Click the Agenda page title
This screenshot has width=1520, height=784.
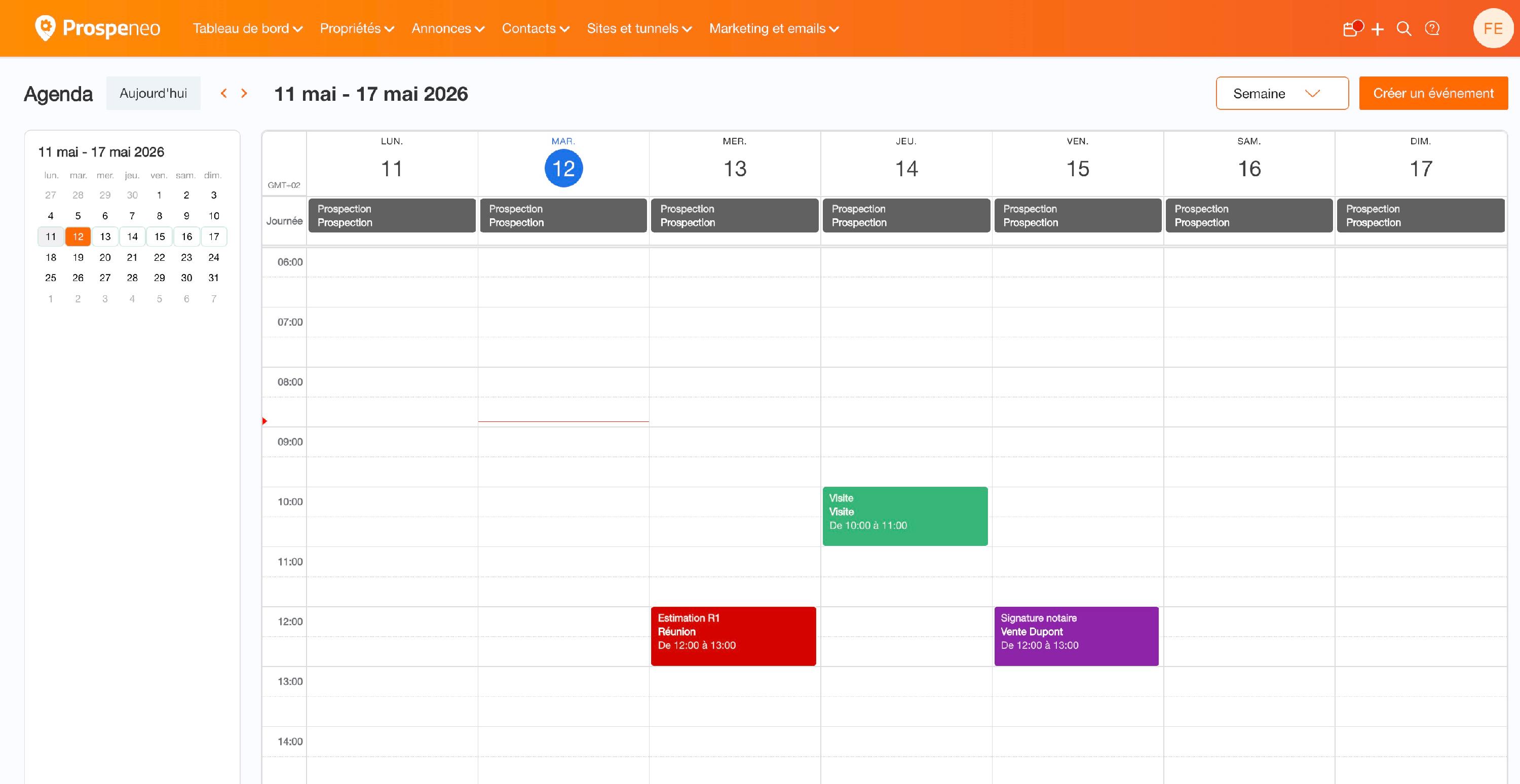[x=58, y=94]
